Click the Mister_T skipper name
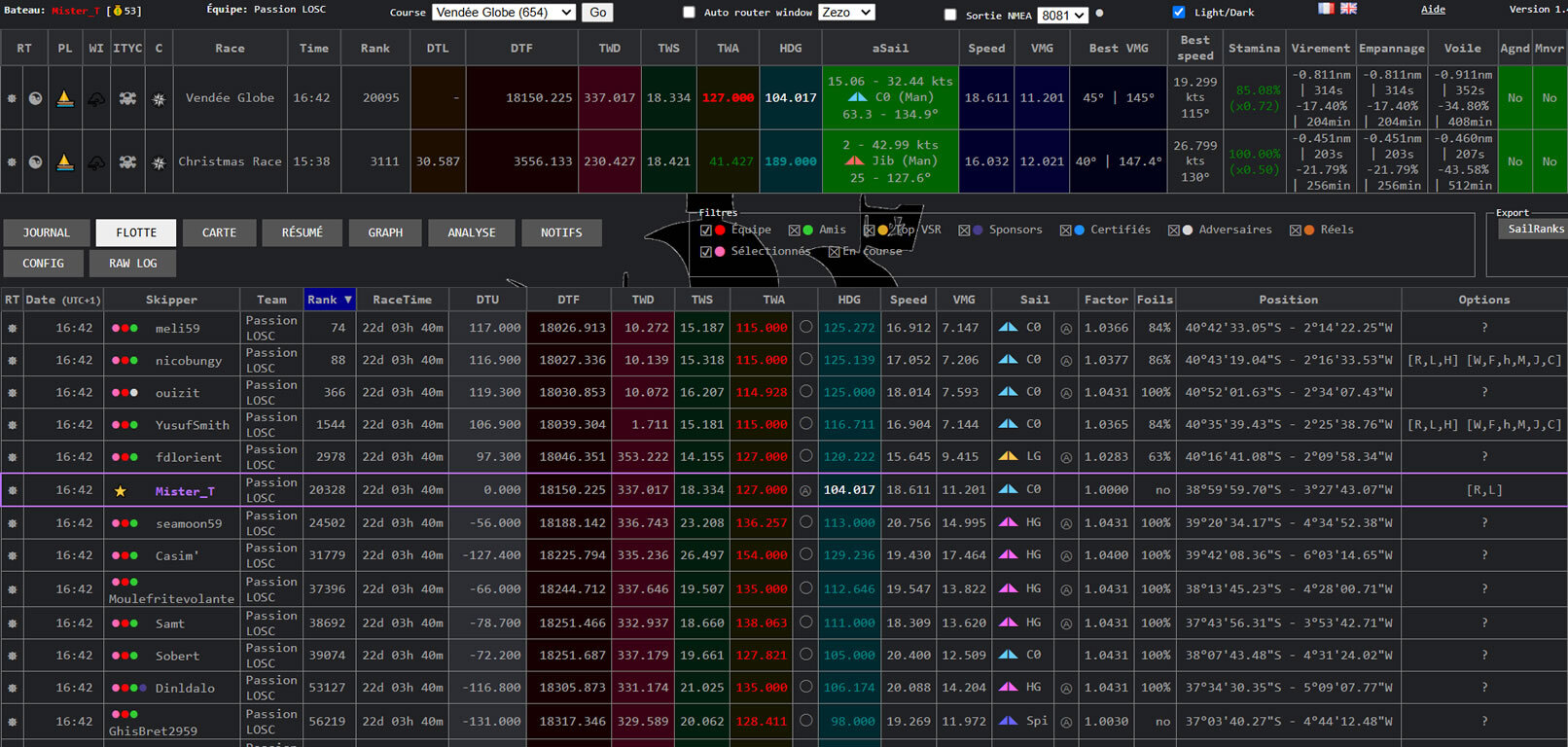This screenshot has height=747, width=1568. (x=185, y=491)
